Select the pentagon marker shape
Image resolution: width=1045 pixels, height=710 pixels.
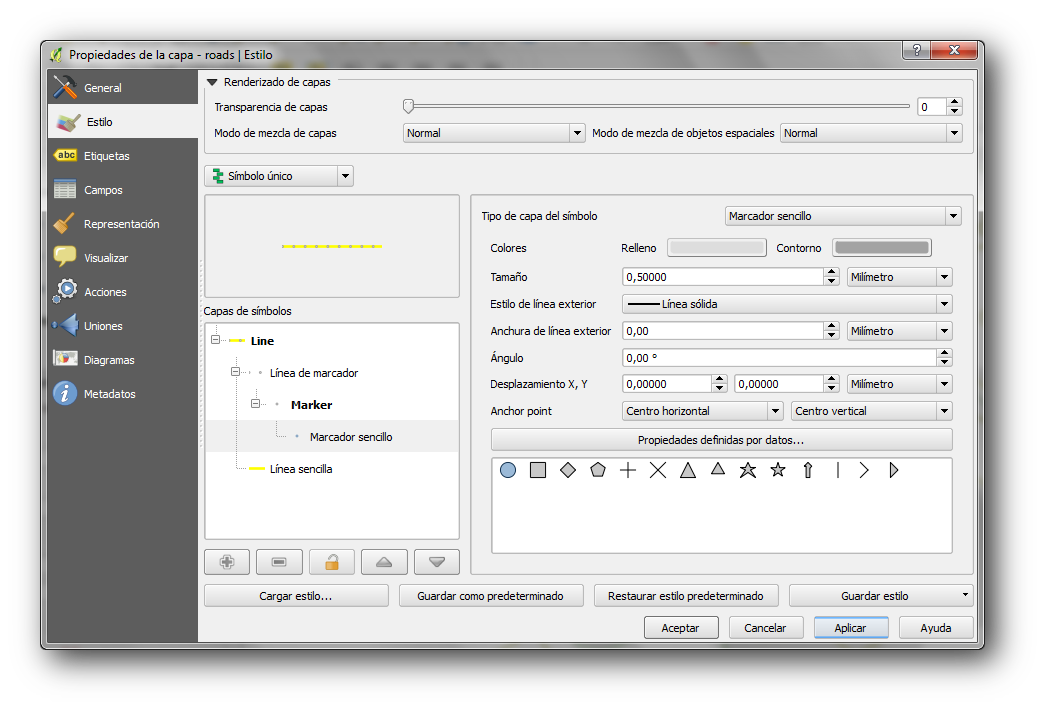click(598, 470)
